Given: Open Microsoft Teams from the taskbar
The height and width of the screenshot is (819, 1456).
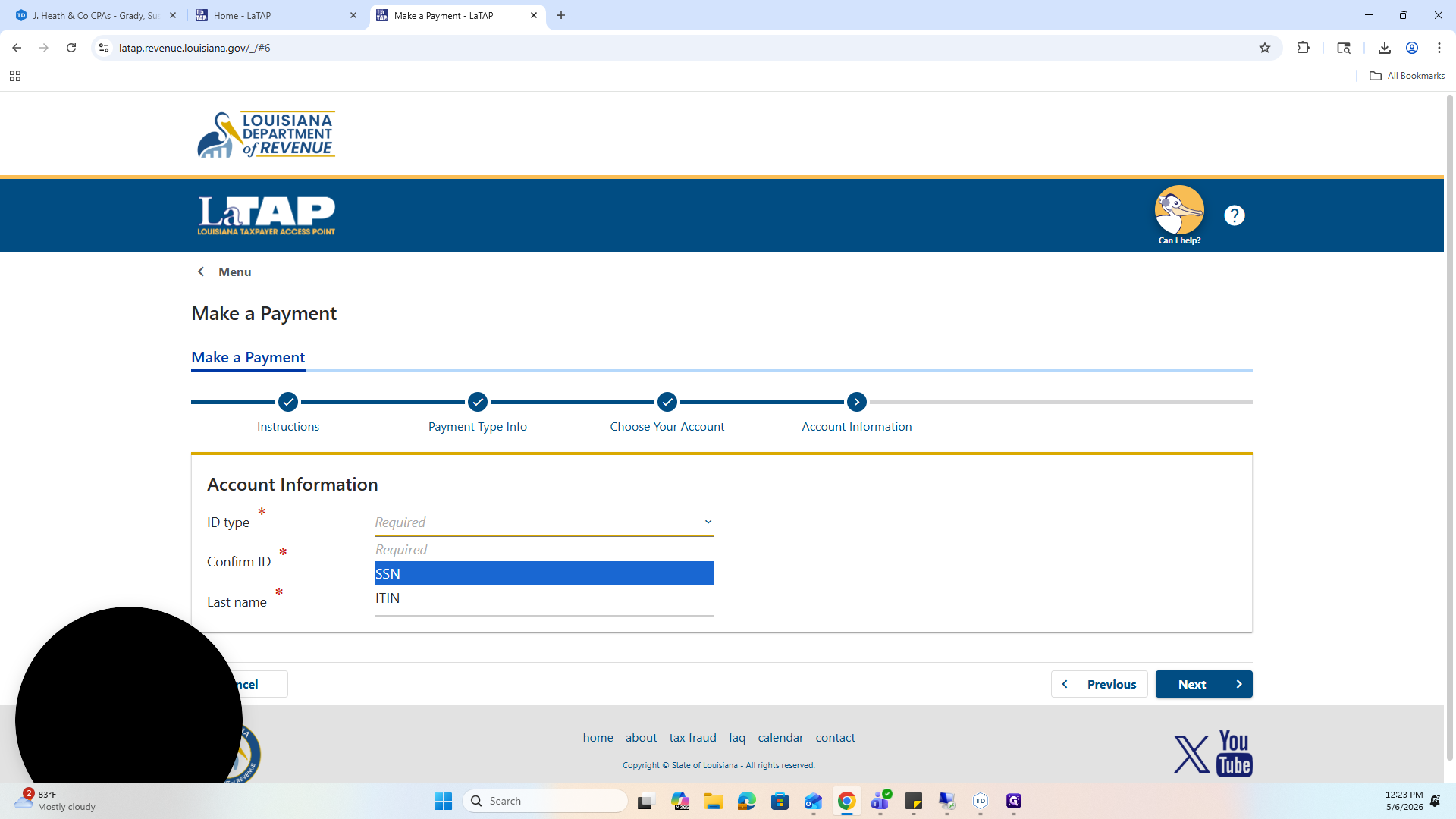Looking at the screenshot, I should (880, 801).
